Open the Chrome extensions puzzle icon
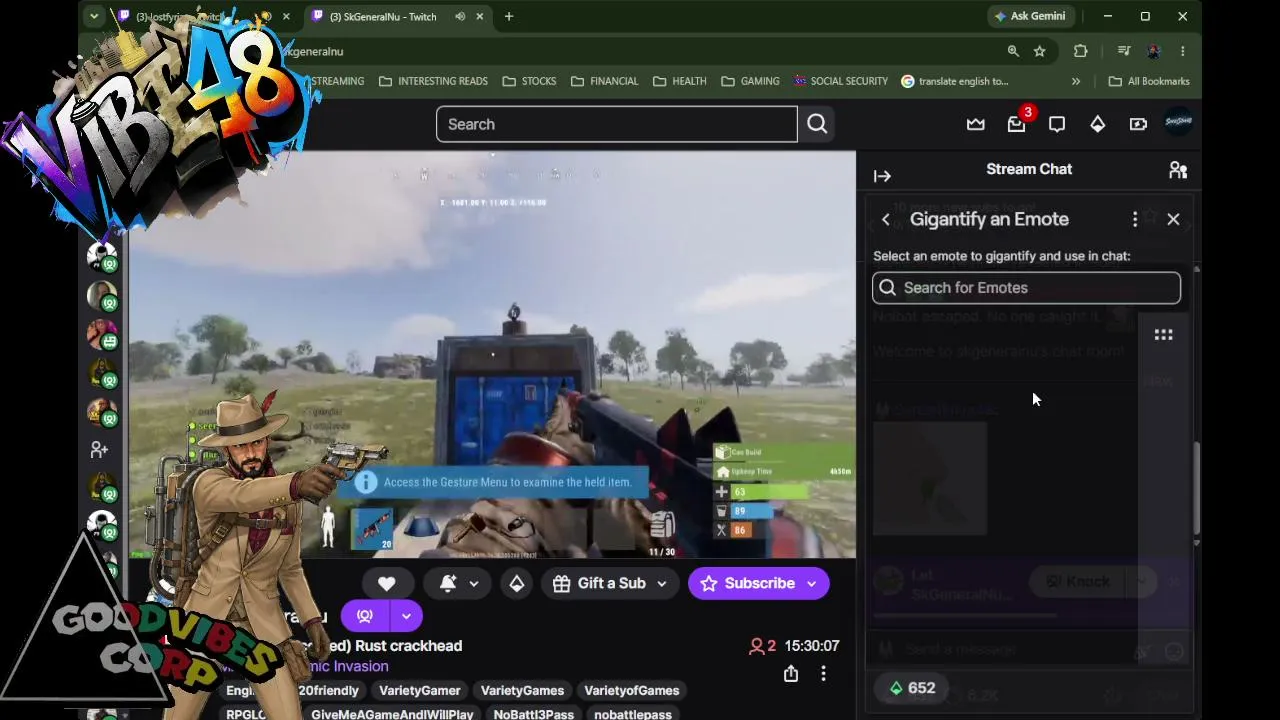This screenshot has height=720, width=1280. tap(1081, 51)
